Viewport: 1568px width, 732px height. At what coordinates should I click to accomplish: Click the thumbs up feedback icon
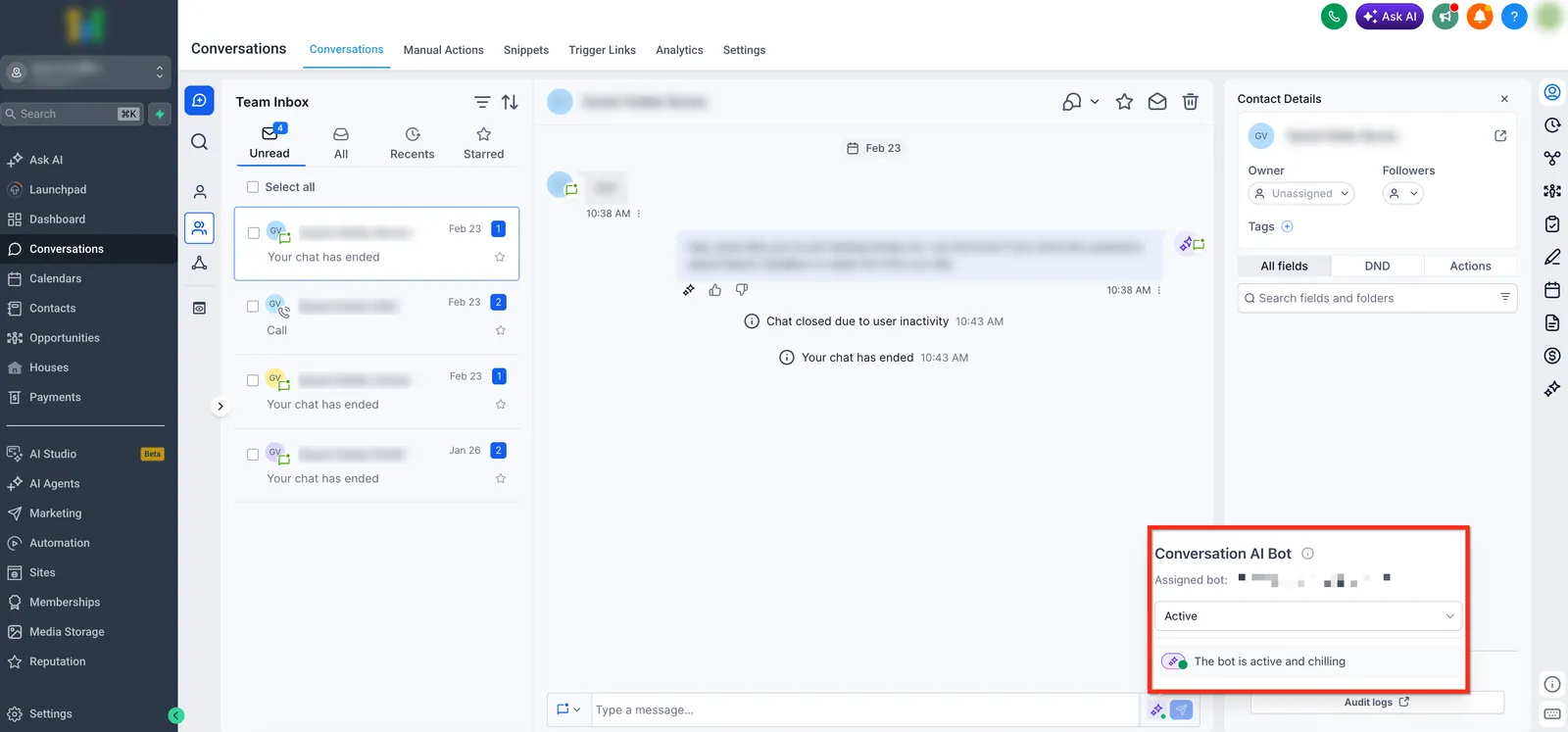(x=715, y=290)
